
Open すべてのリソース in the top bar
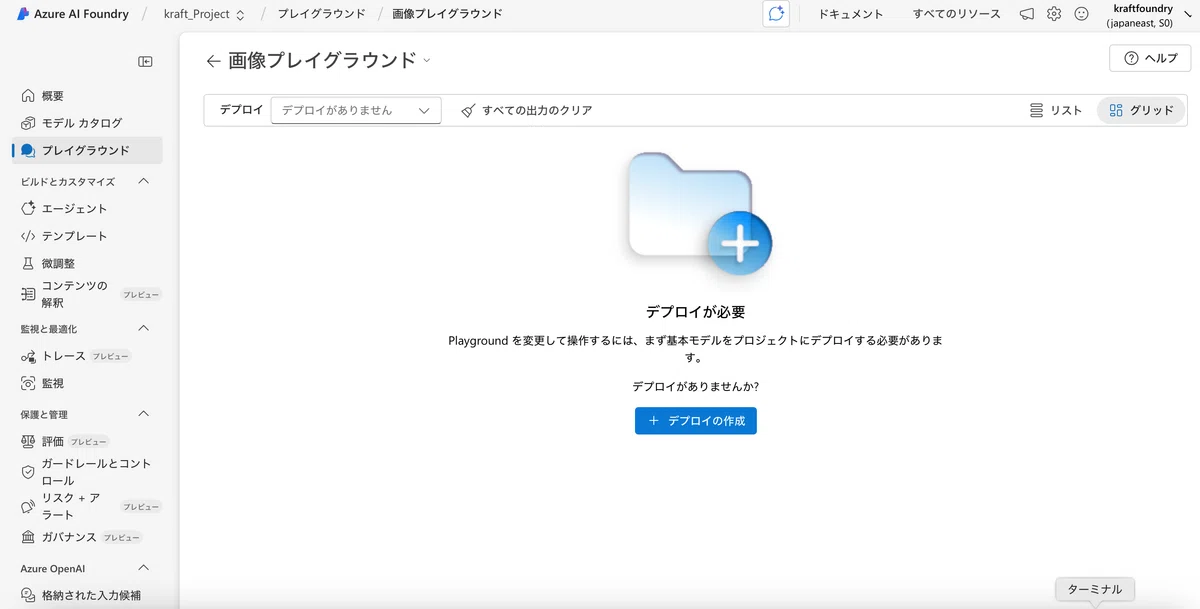pos(957,14)
